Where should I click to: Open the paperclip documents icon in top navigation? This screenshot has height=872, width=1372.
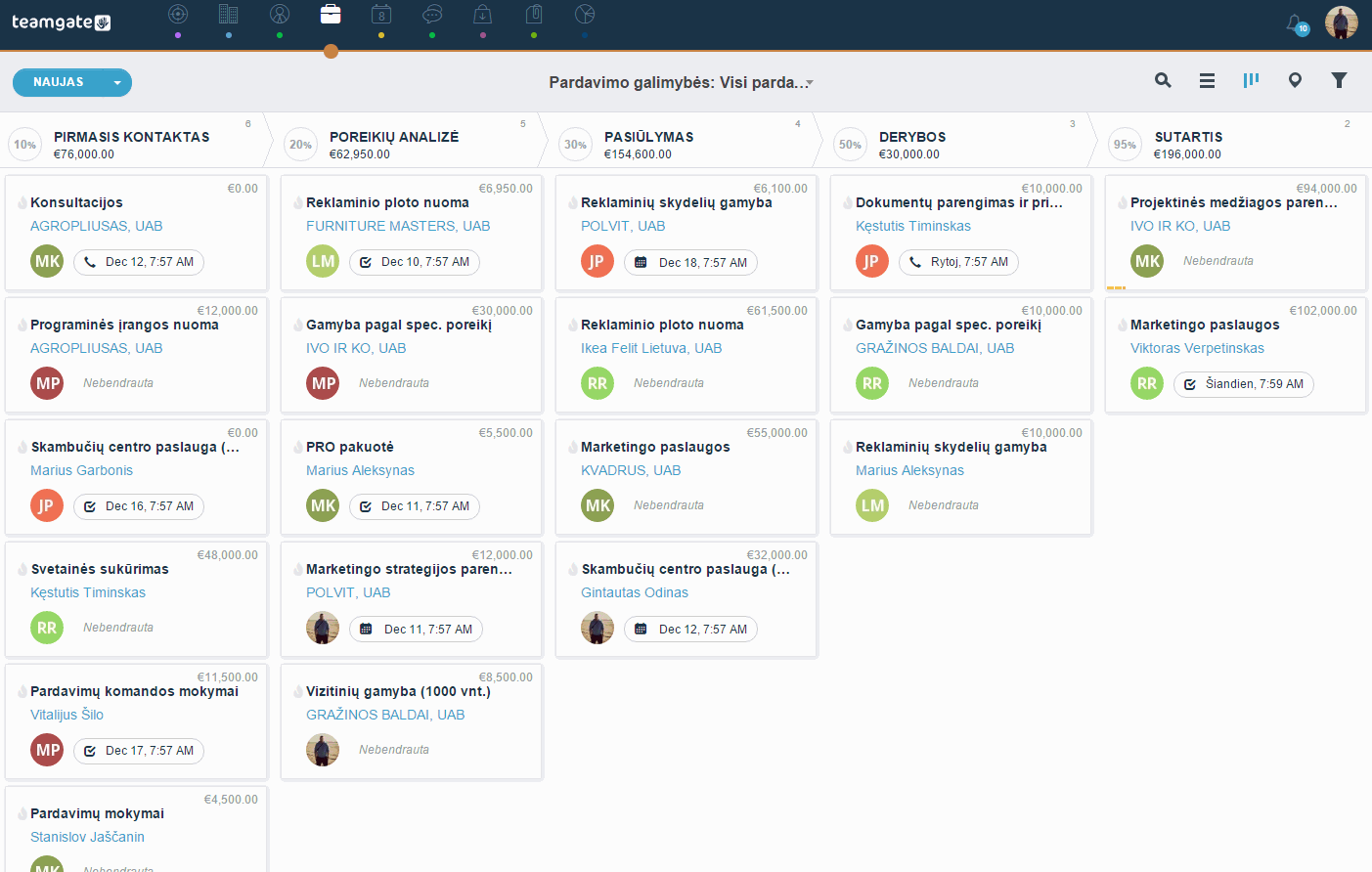pos(534,14)
